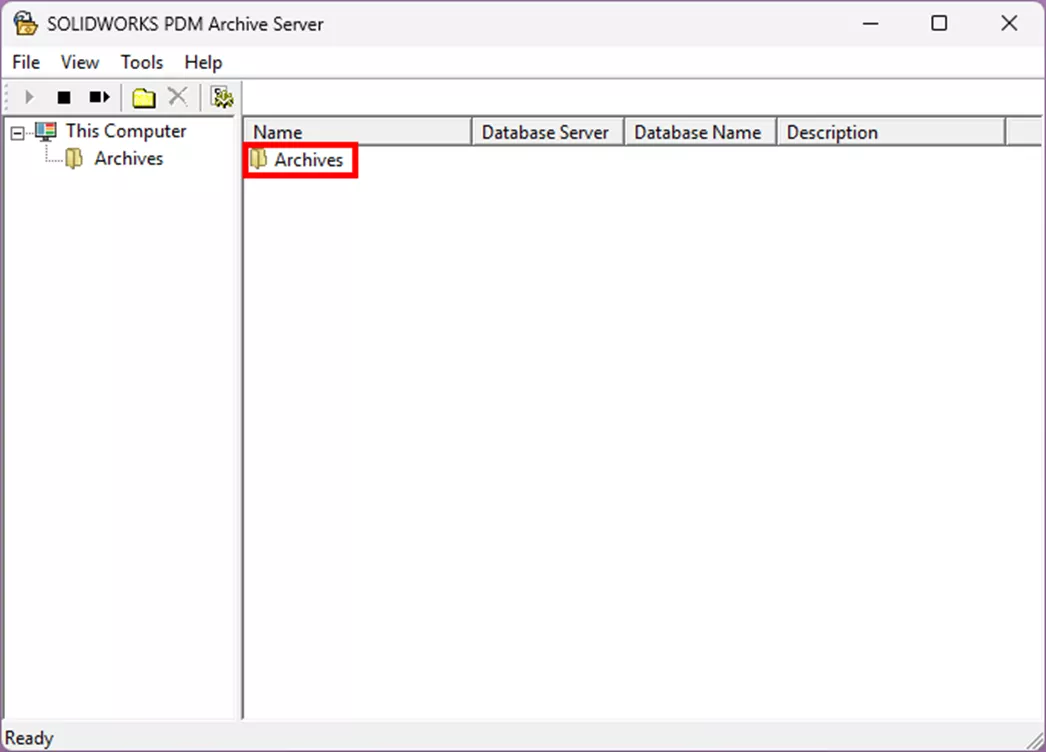The height and width of the screenshot is (752, 1046).
Task: Click the Restart service icon
Action: (x=99, y=97)
